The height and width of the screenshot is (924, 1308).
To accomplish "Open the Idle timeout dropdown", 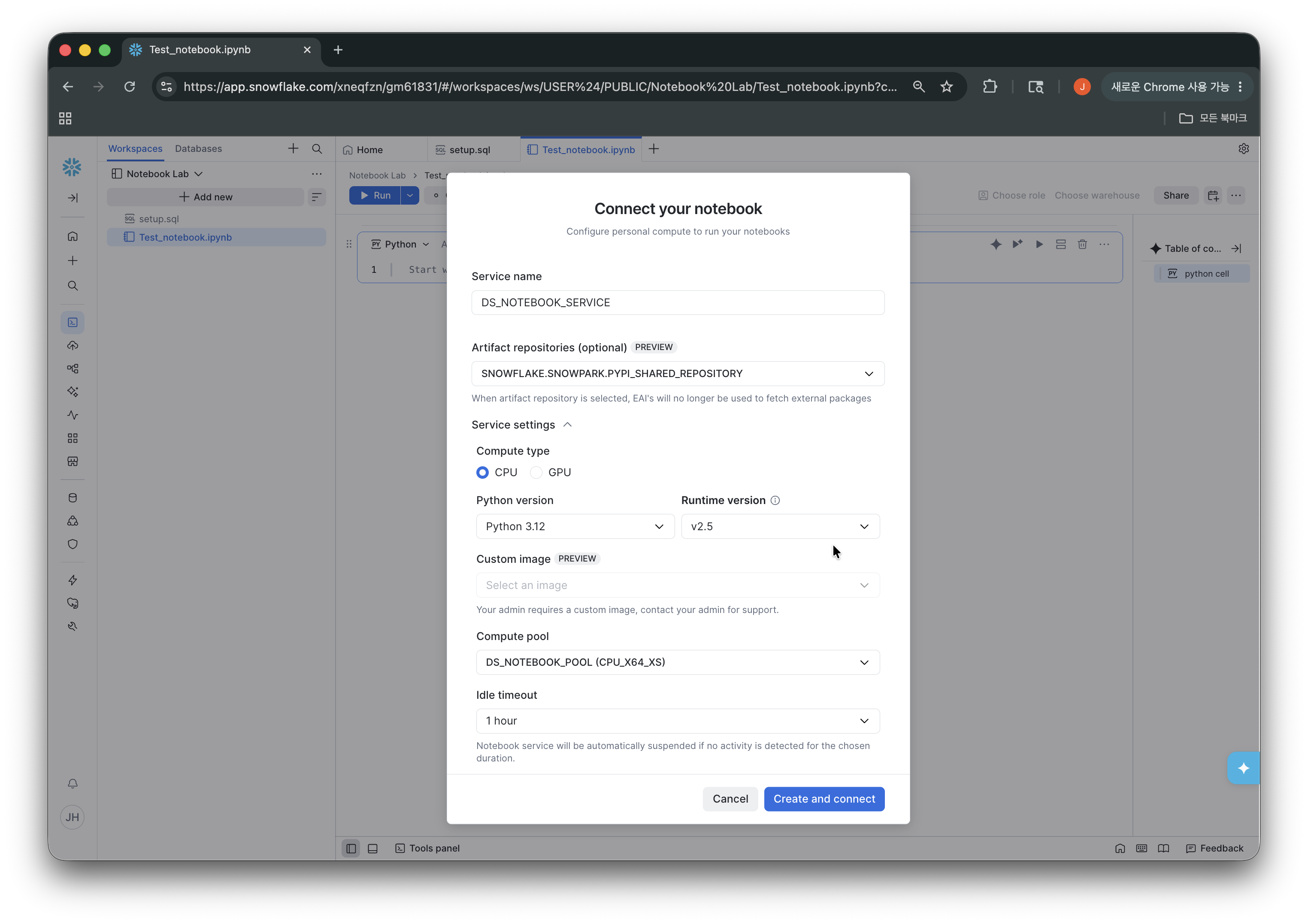I will 677,721.
